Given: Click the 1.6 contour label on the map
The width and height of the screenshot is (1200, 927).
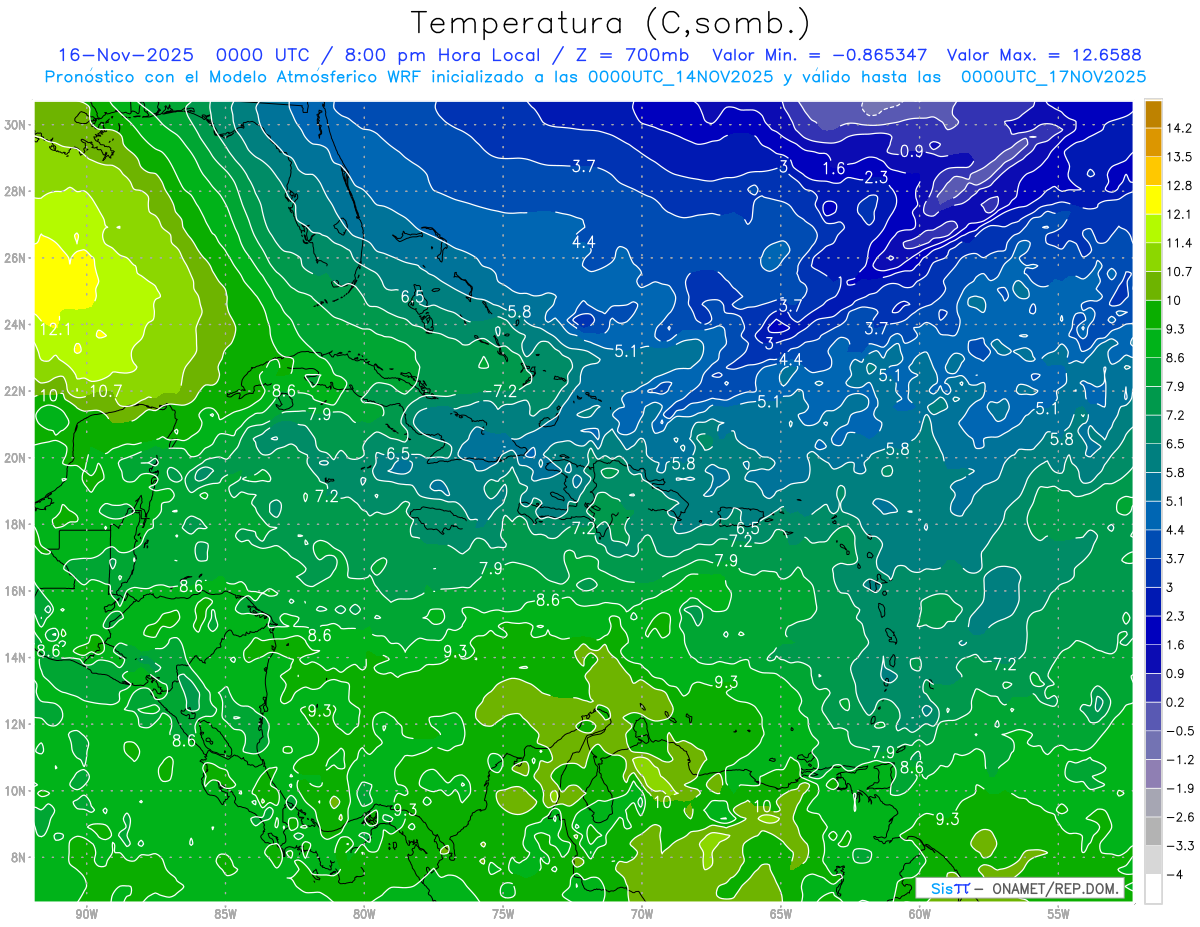Looking at the screenshot, I should point(834,168).
